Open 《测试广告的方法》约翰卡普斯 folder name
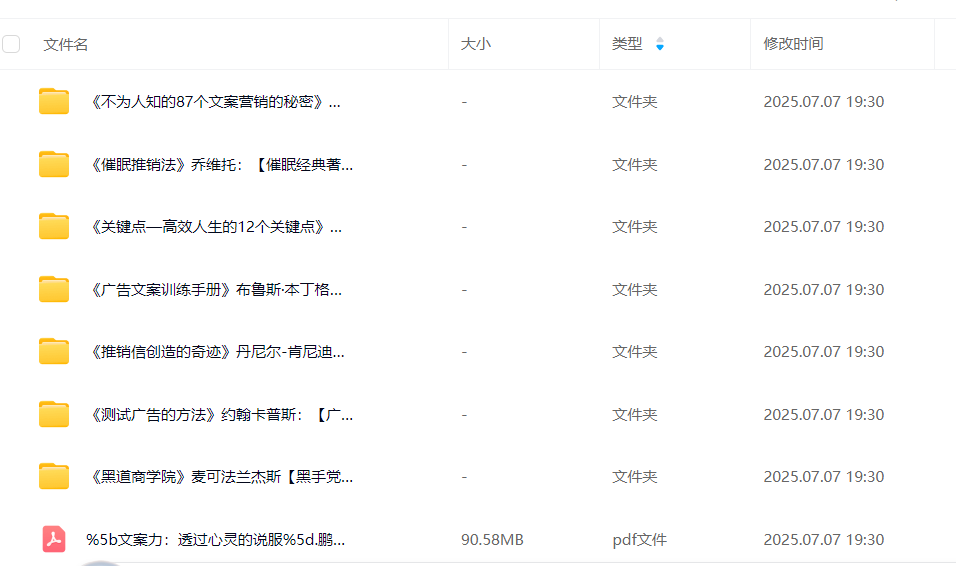 pyautogui.click(x=221, y=415)
